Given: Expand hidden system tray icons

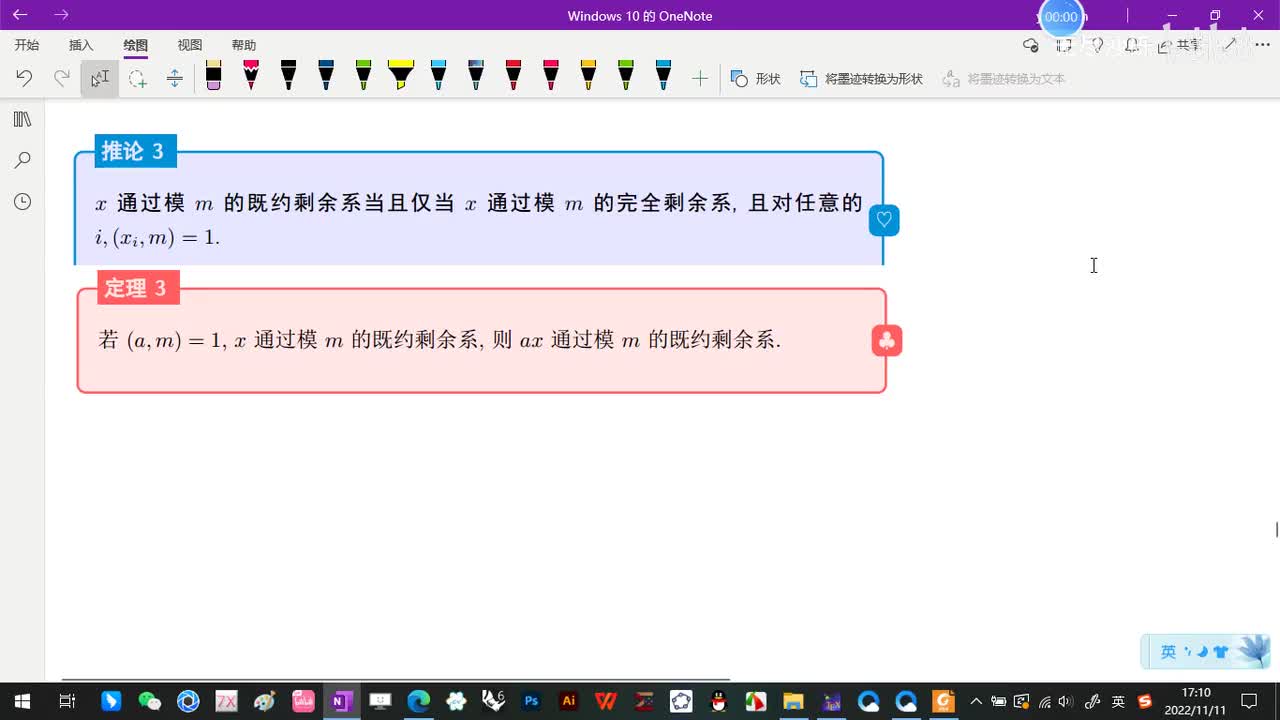Looking at the screenshot, I should (x=976, y=701).
